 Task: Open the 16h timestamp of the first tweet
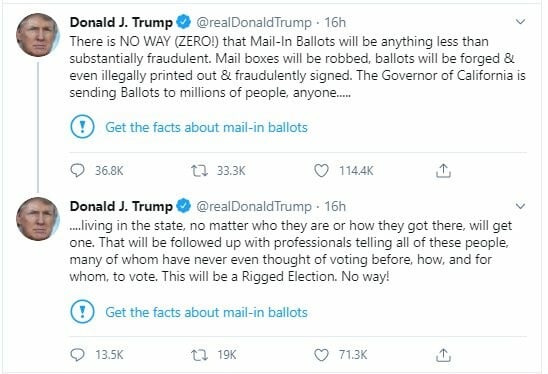[x=335, y=22]
